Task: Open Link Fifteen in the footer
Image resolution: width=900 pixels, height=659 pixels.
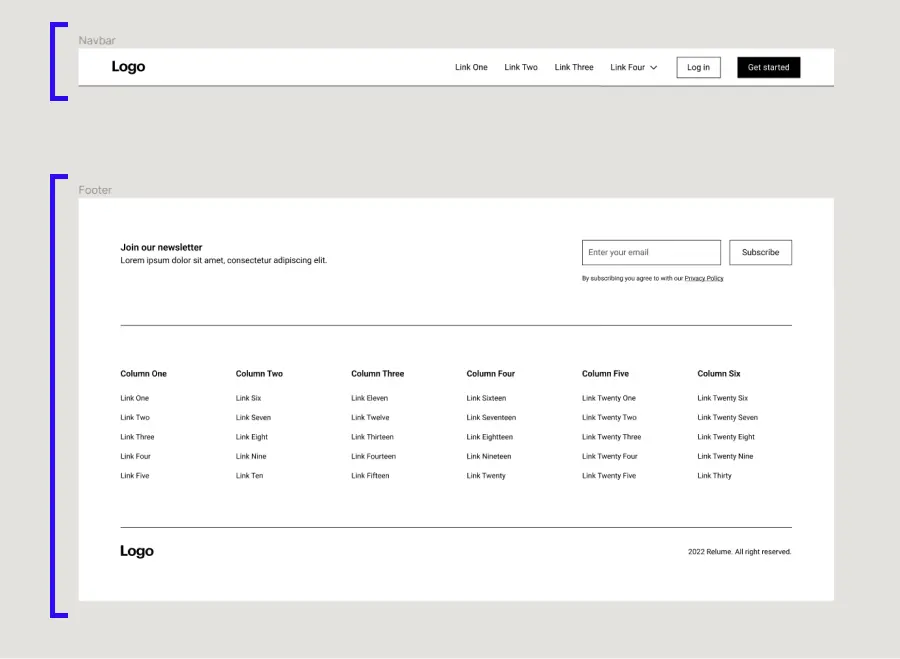Action: (x=370, y=476)
